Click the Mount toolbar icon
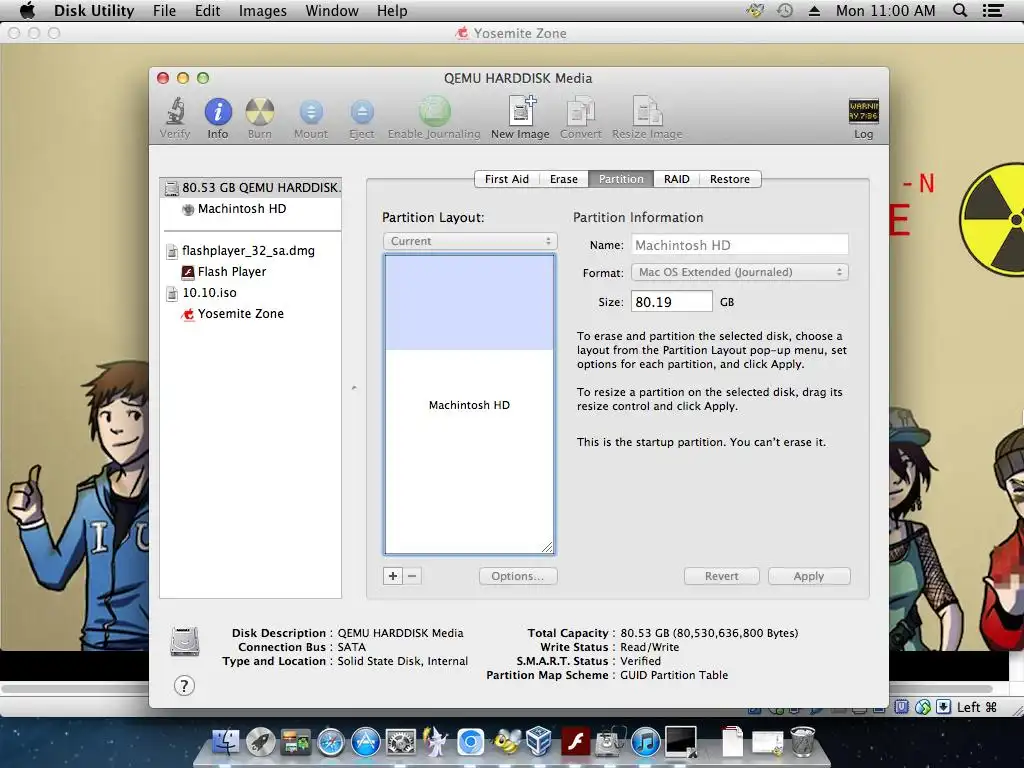The width and height of the screenshot is (1024, 768). pyautogui.click(x=311, y=118)
